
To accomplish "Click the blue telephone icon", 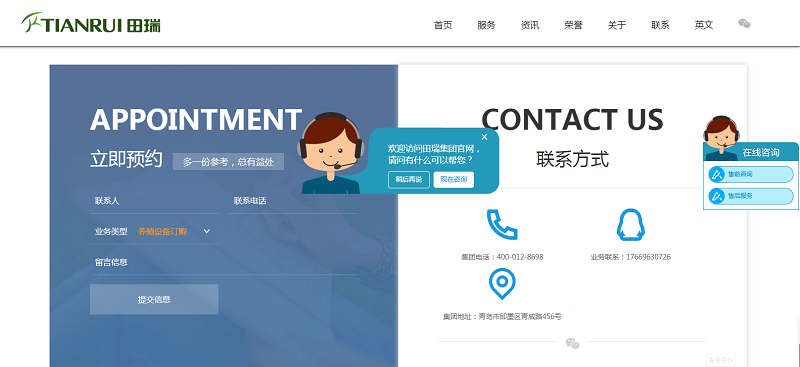I will pyautogui.click(x=502, y=224).
